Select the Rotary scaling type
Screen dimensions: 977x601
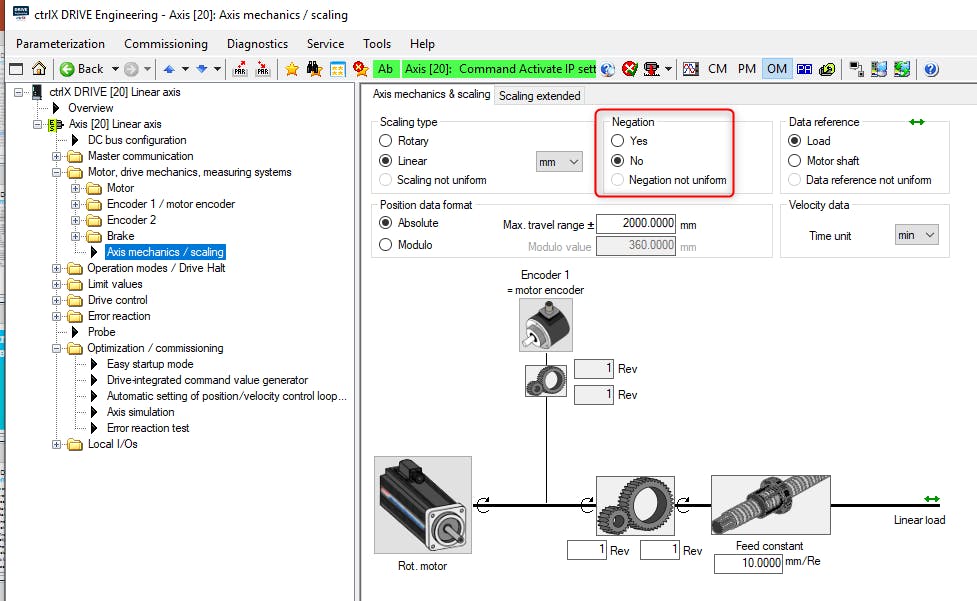(386, 141)
